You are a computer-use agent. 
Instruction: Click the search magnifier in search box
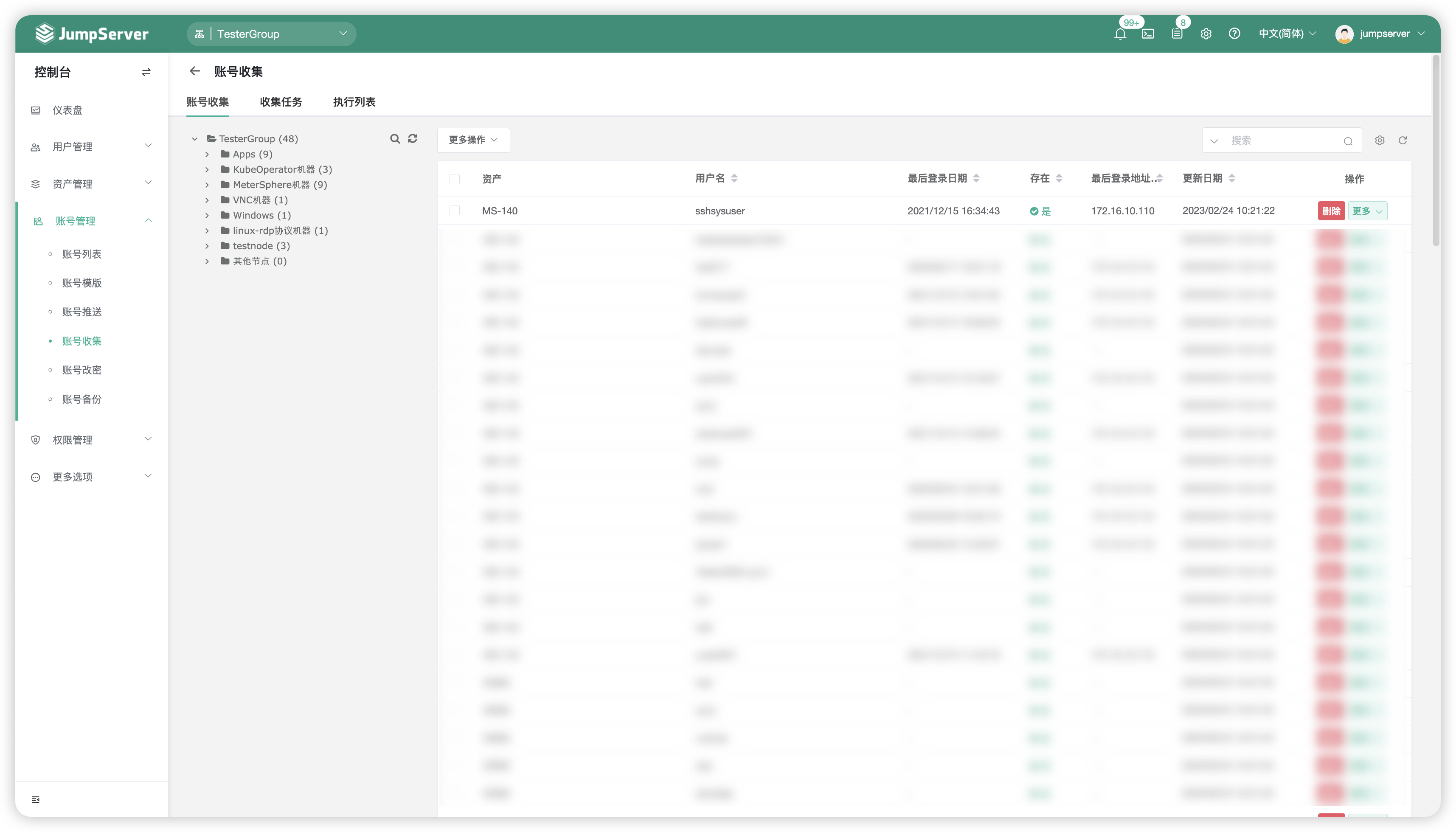tap(1348, 141)
